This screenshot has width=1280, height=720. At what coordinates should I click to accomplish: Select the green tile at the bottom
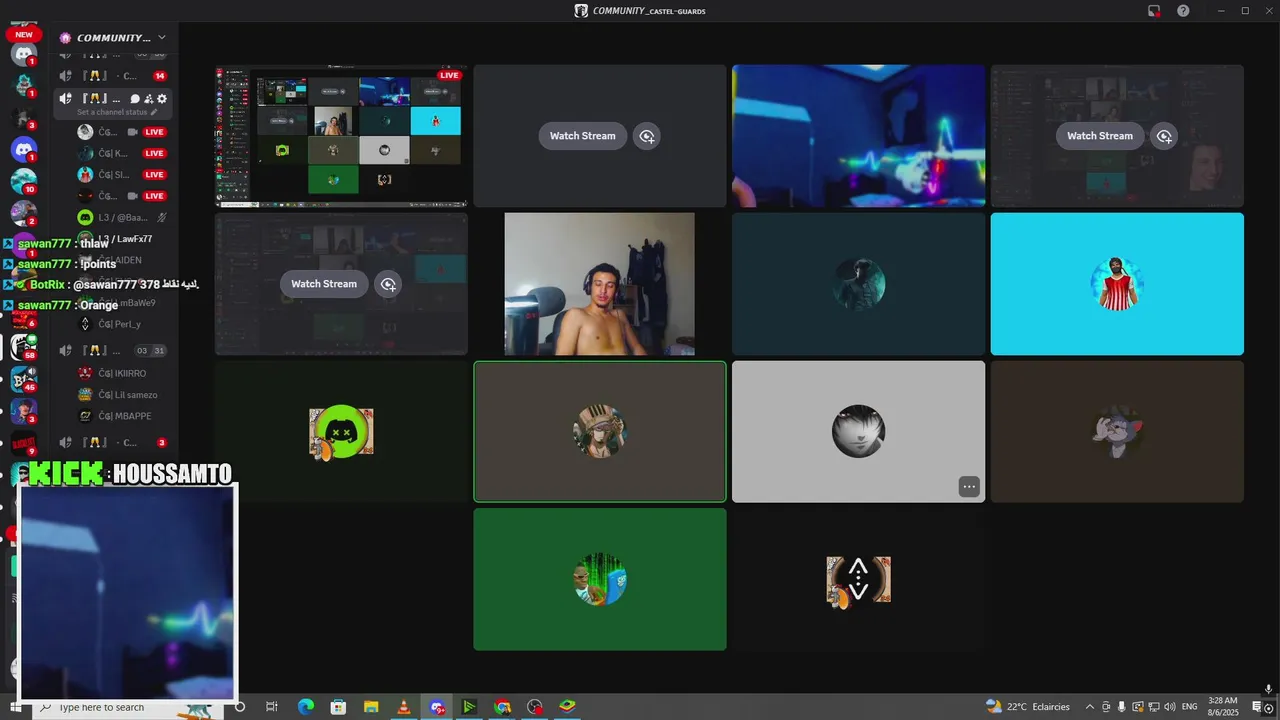(600, 579)
